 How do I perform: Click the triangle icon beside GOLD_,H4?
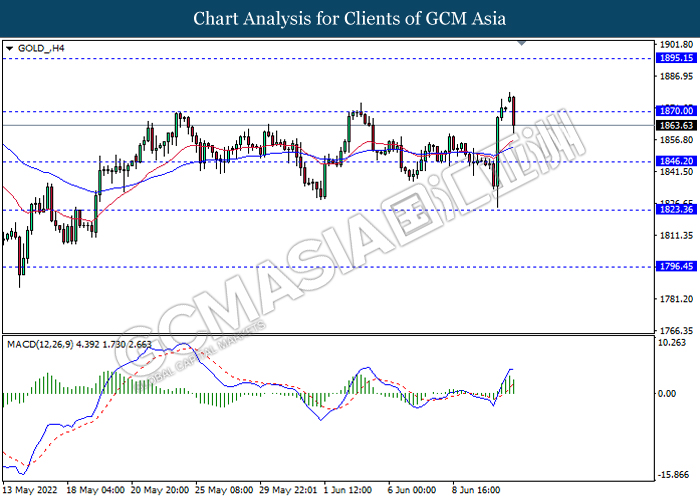point(10,47)
